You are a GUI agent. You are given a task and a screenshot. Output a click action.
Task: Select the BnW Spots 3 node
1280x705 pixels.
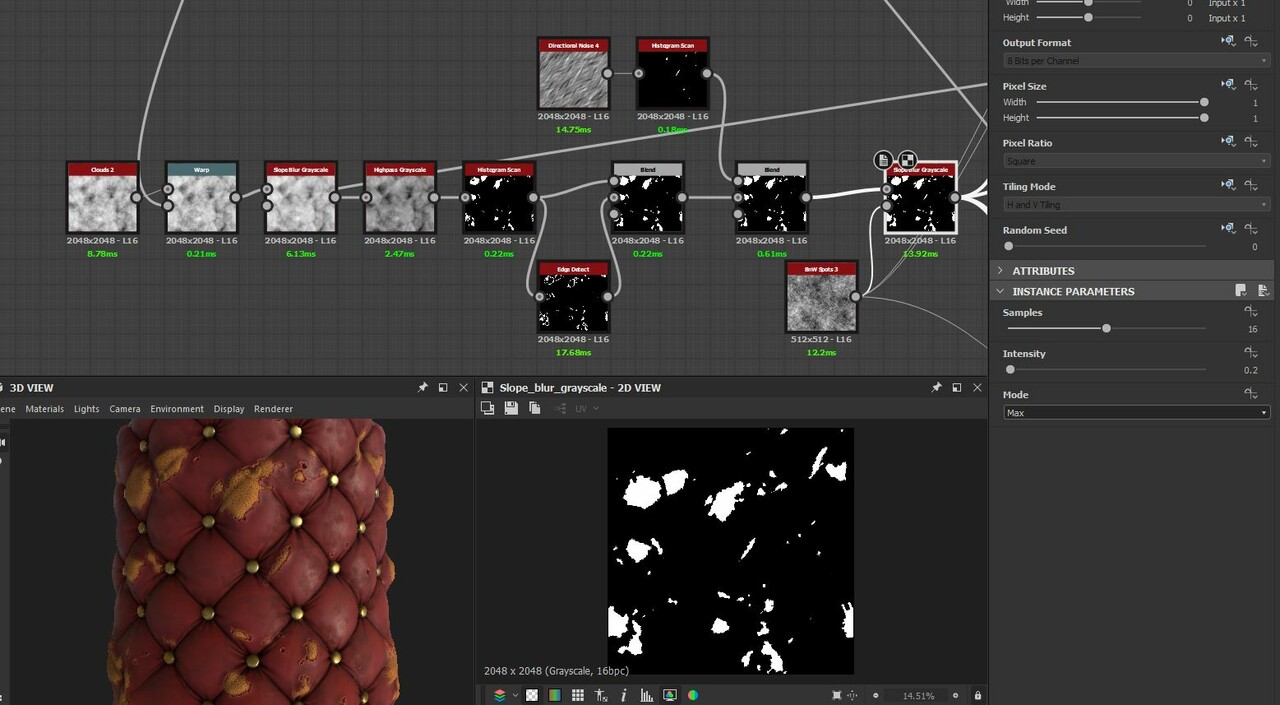tap(822, 297)
